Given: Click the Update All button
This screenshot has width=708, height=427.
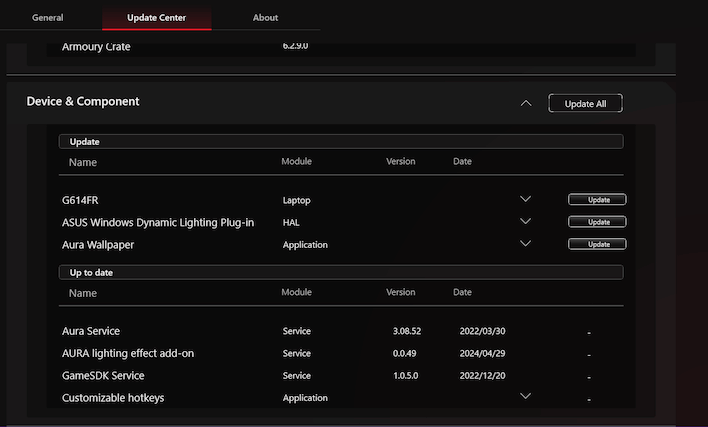Looking at the screenshot, I should tap(585, 103).
